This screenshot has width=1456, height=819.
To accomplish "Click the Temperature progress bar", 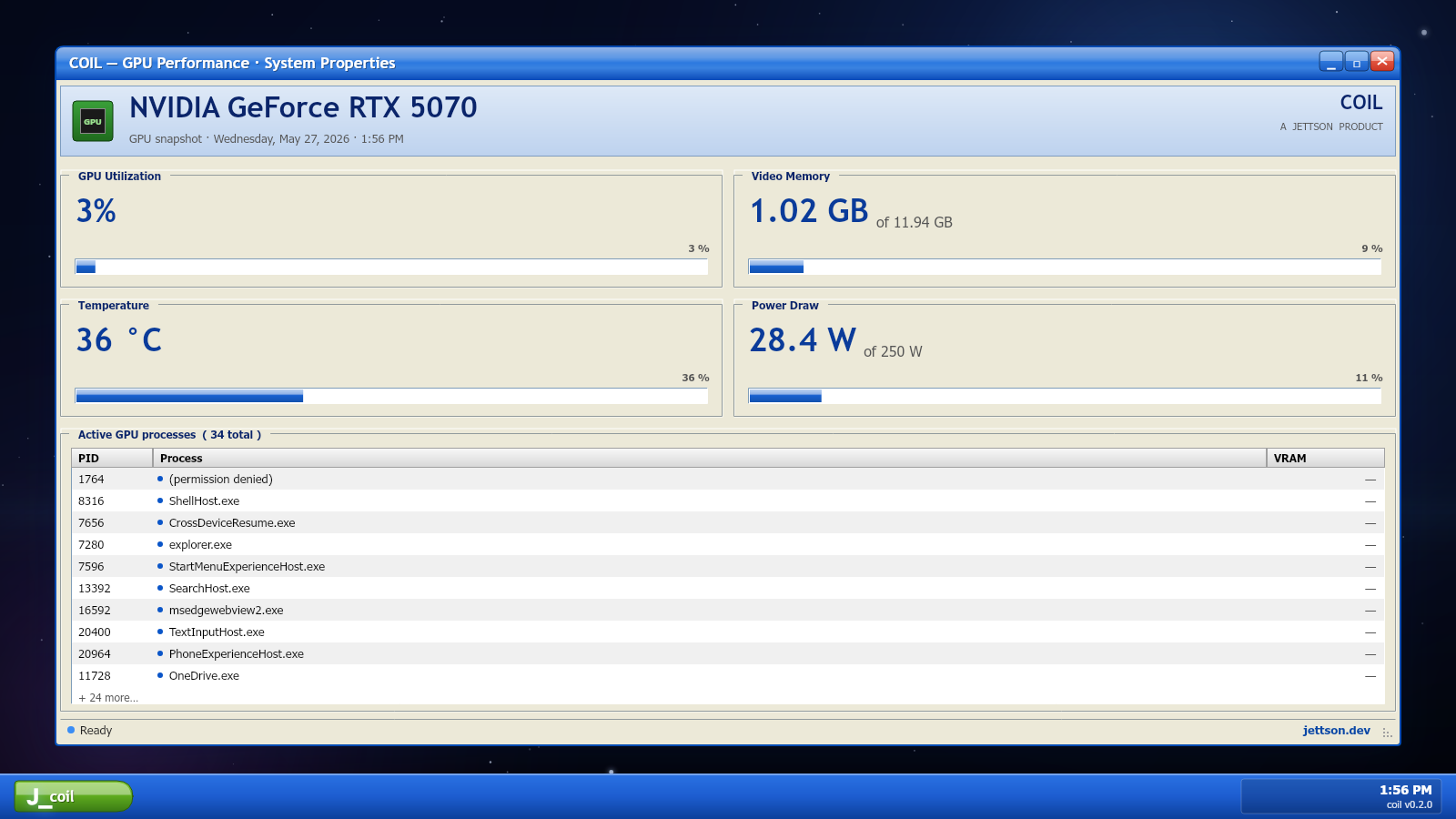I will pyautogui.click(x=391, y=396).
